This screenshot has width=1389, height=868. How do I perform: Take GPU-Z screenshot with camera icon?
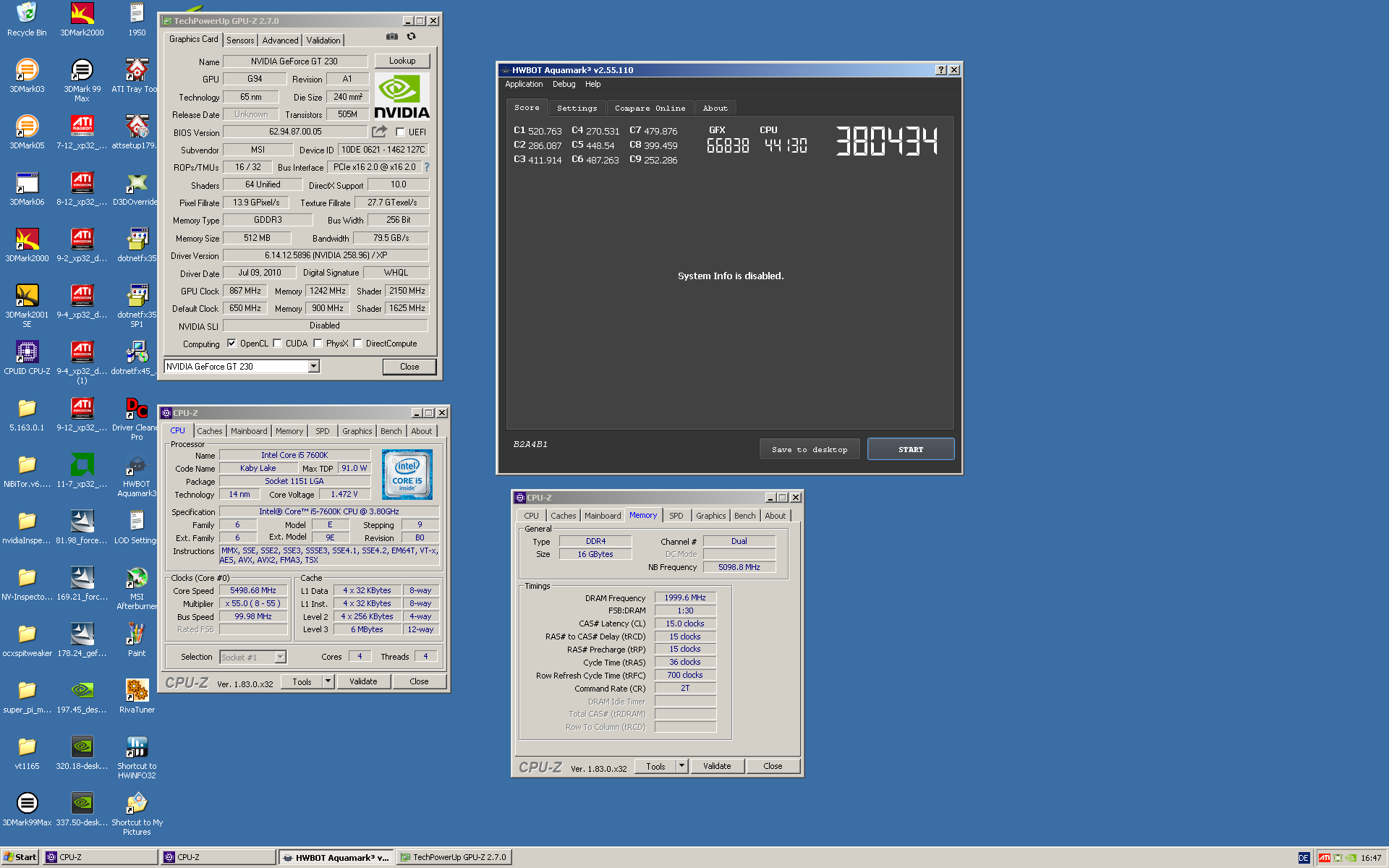point(391,36)
